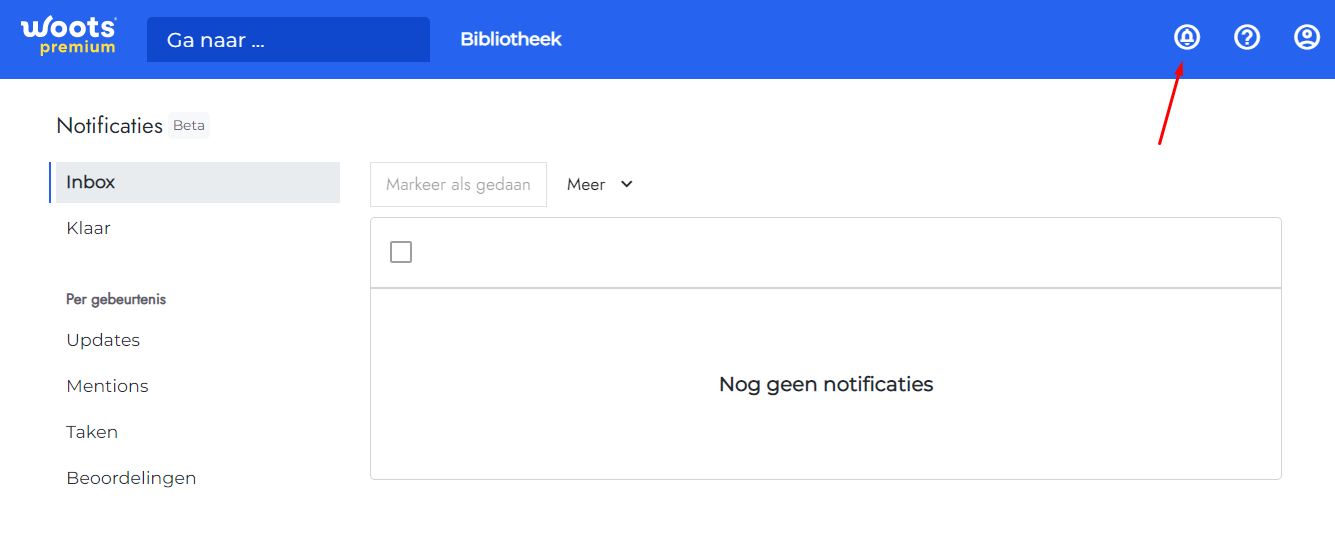Open the help question mark icon
The width and height of the screenshot is (1335, 547).
[x=1246, y=38]
